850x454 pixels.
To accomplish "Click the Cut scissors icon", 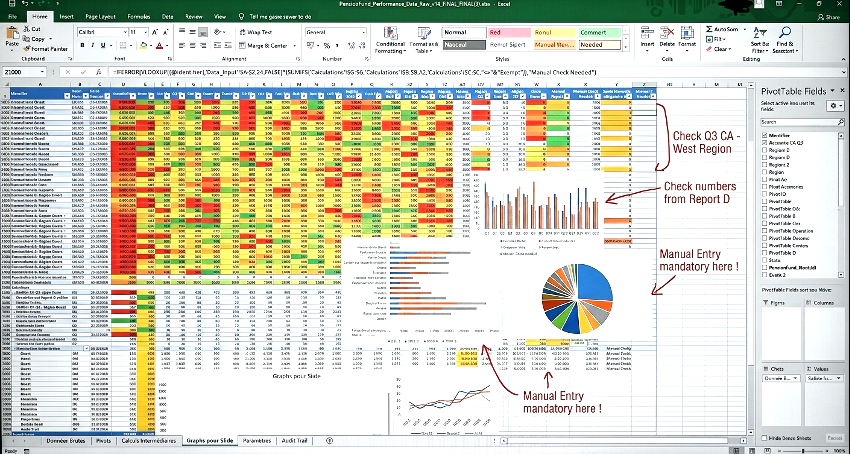I will [25, 29].
